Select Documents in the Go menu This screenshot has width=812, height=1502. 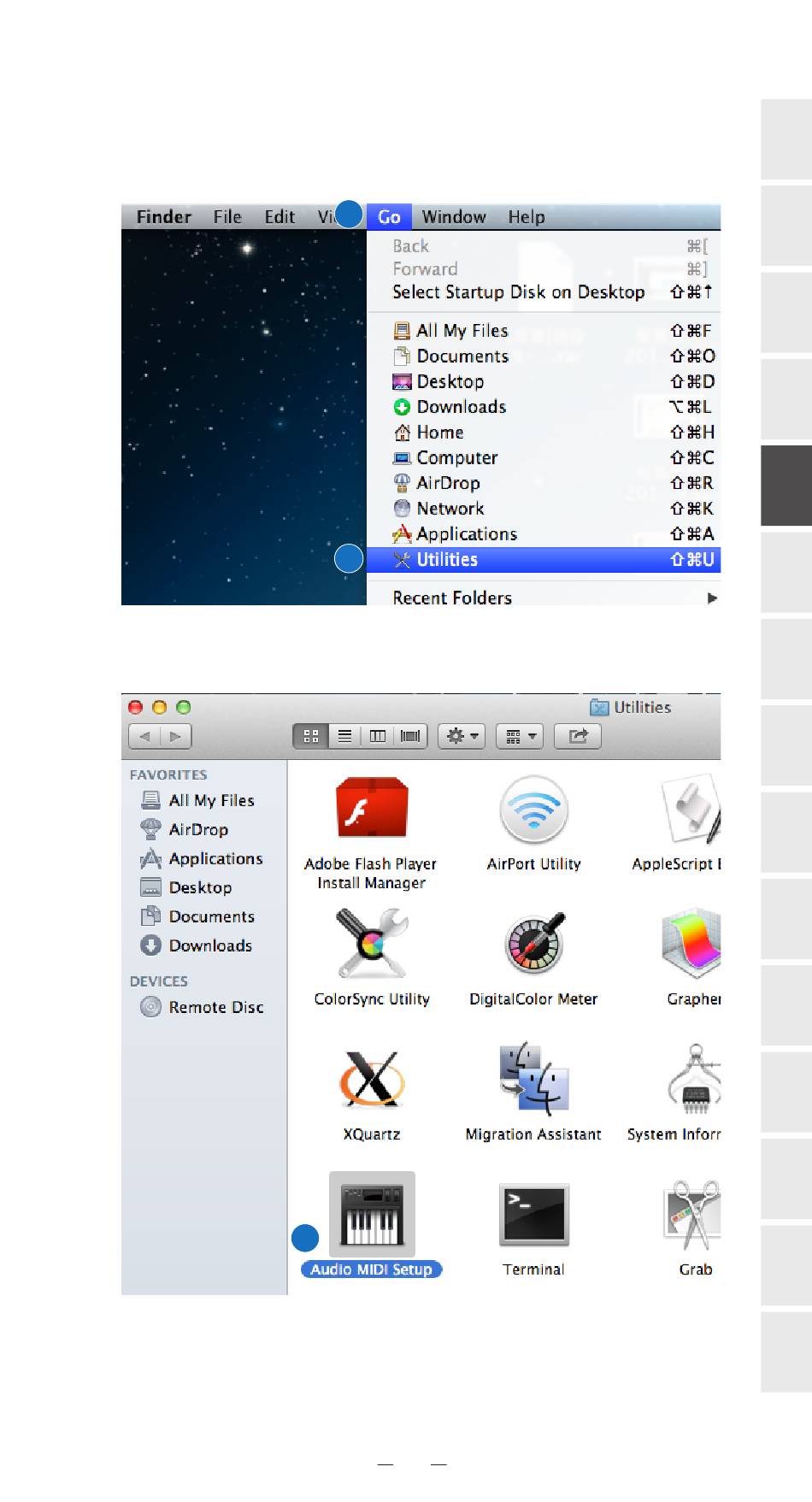[544, 356]
